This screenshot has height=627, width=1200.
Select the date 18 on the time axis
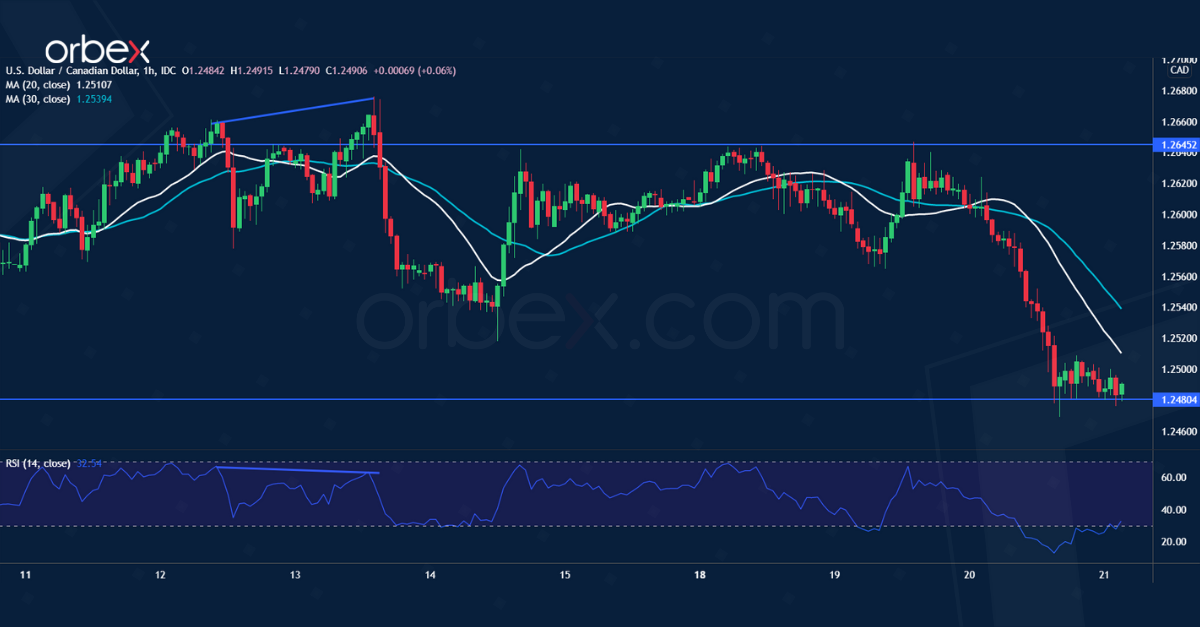pyautogui.click(x=700, y=576)
